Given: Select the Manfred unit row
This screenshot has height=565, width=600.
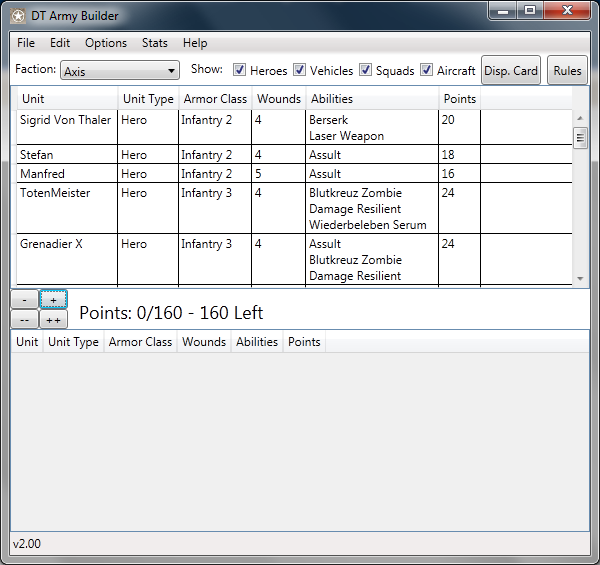Looking at the screenshot, I should (294, 173).
